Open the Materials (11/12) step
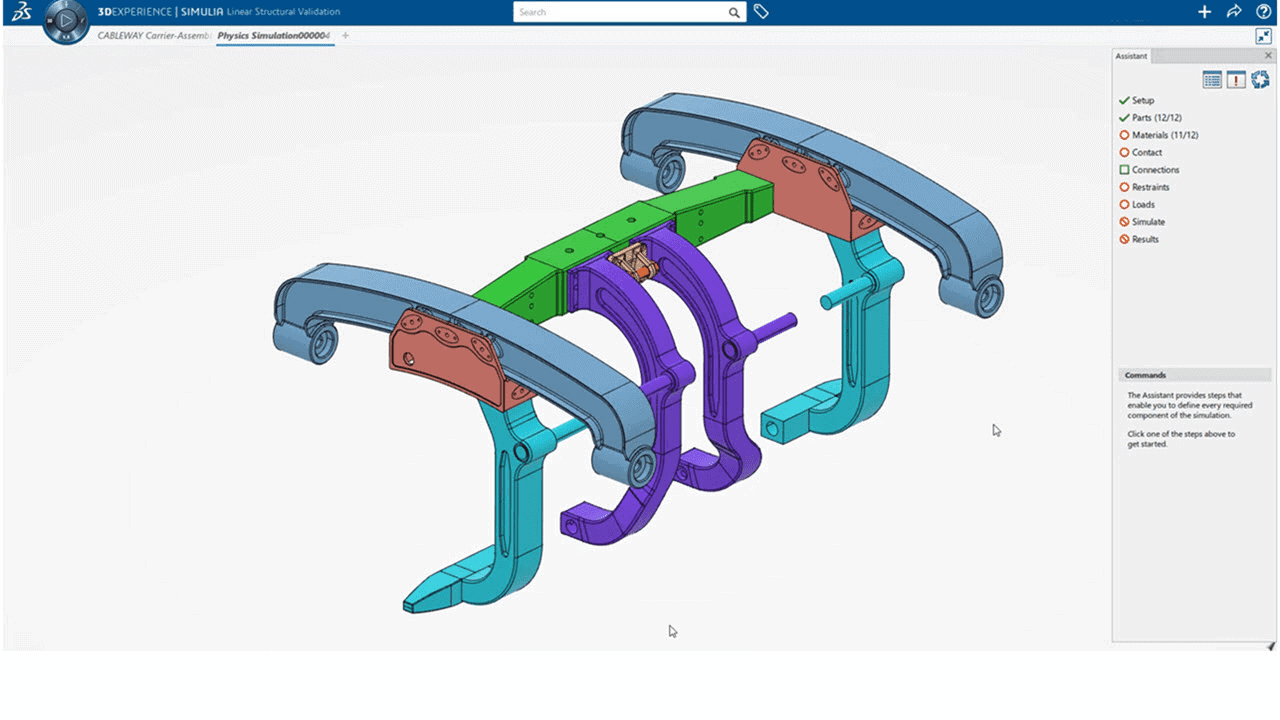The image size is (1280, 720). tap(1164, 135)
